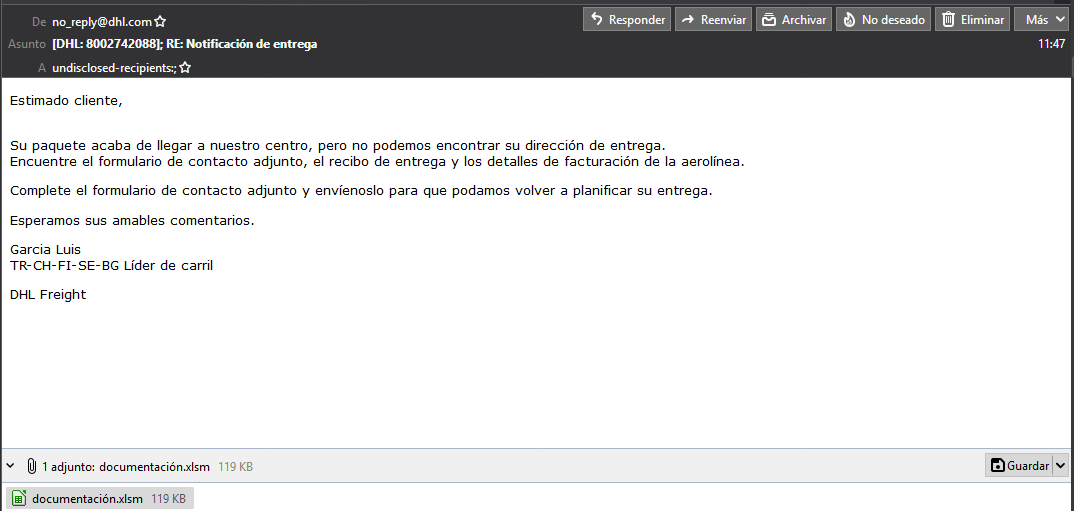Image resolution: width=1074 pixels, height=511 pixels.
Task: Toggle the star beside undisclosed-recipients
Action: click(185, 68)
